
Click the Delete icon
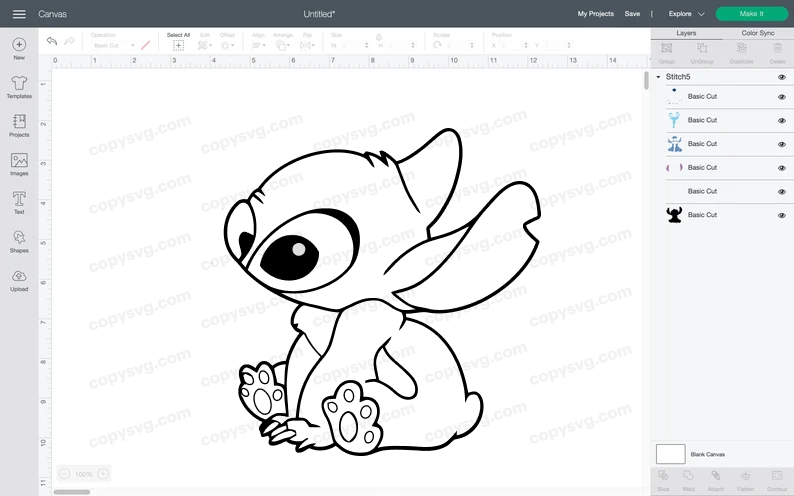pos(778,48)
